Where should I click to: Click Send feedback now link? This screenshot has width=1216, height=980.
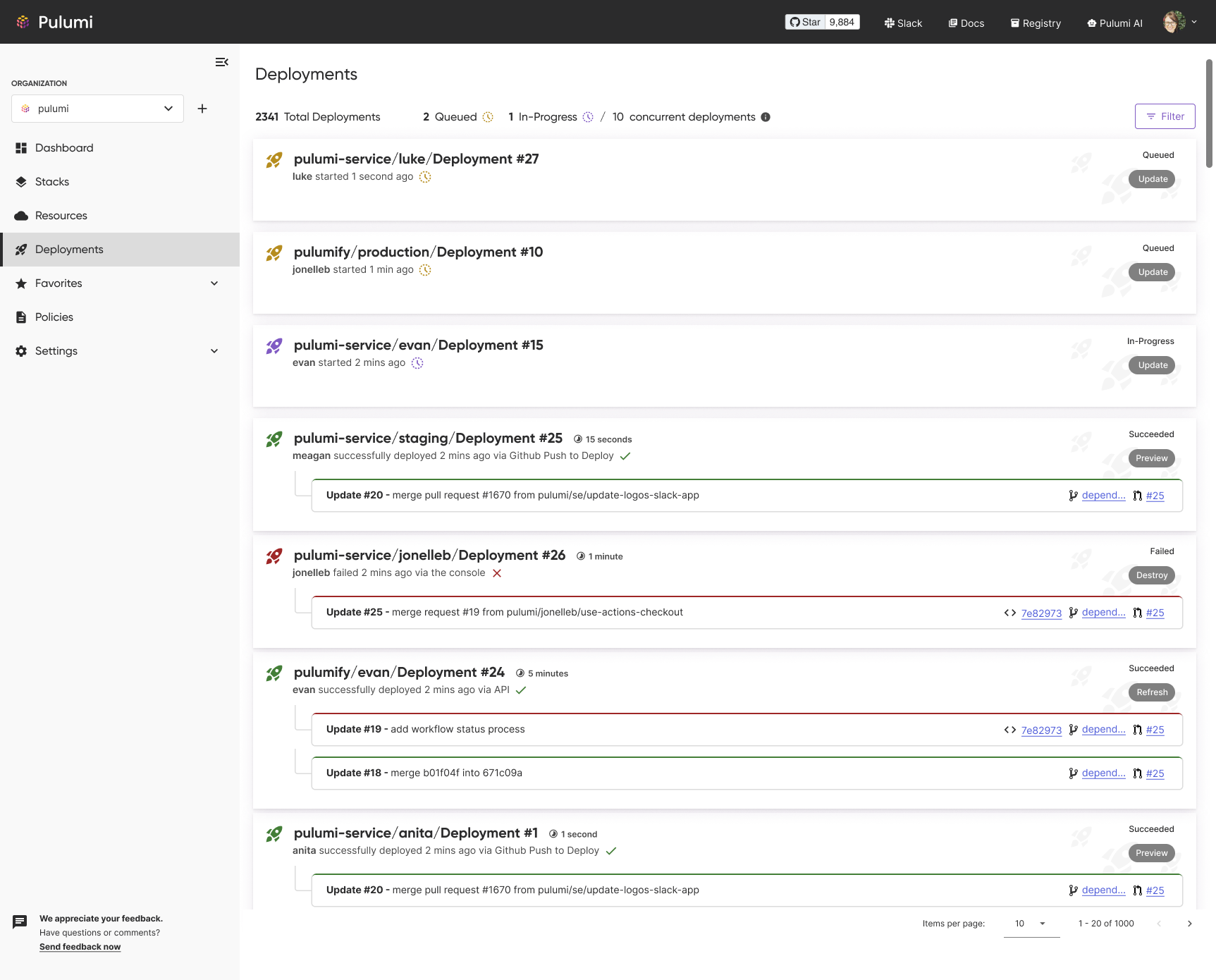click(x=80, y=947)
